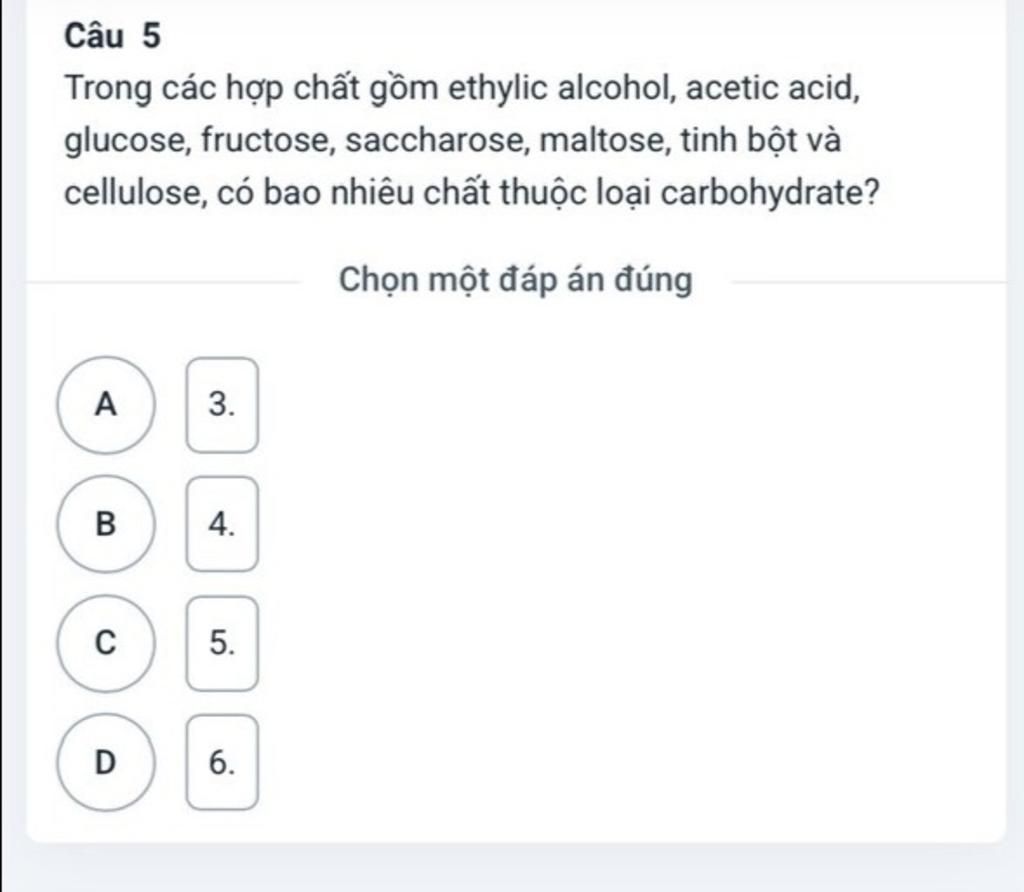This screenshot has width=1024, height=892.
Task: Click the word glucose in the question
Action: pos(125,141)
